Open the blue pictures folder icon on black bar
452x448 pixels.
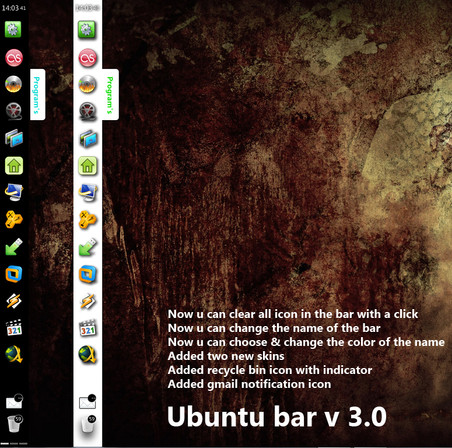(14, 138)
